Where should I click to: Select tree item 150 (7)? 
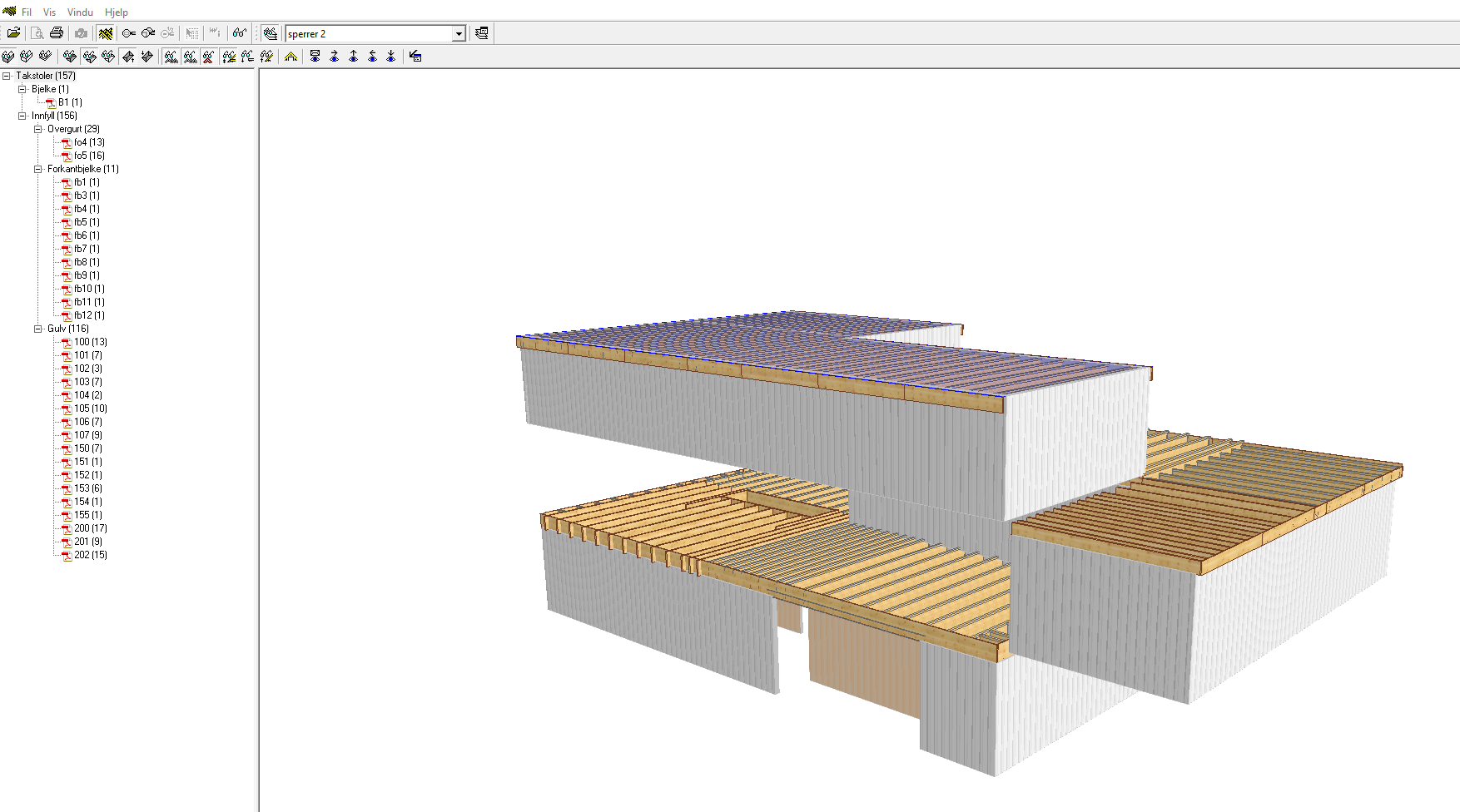pyautogui.click(x=88, y=448)
